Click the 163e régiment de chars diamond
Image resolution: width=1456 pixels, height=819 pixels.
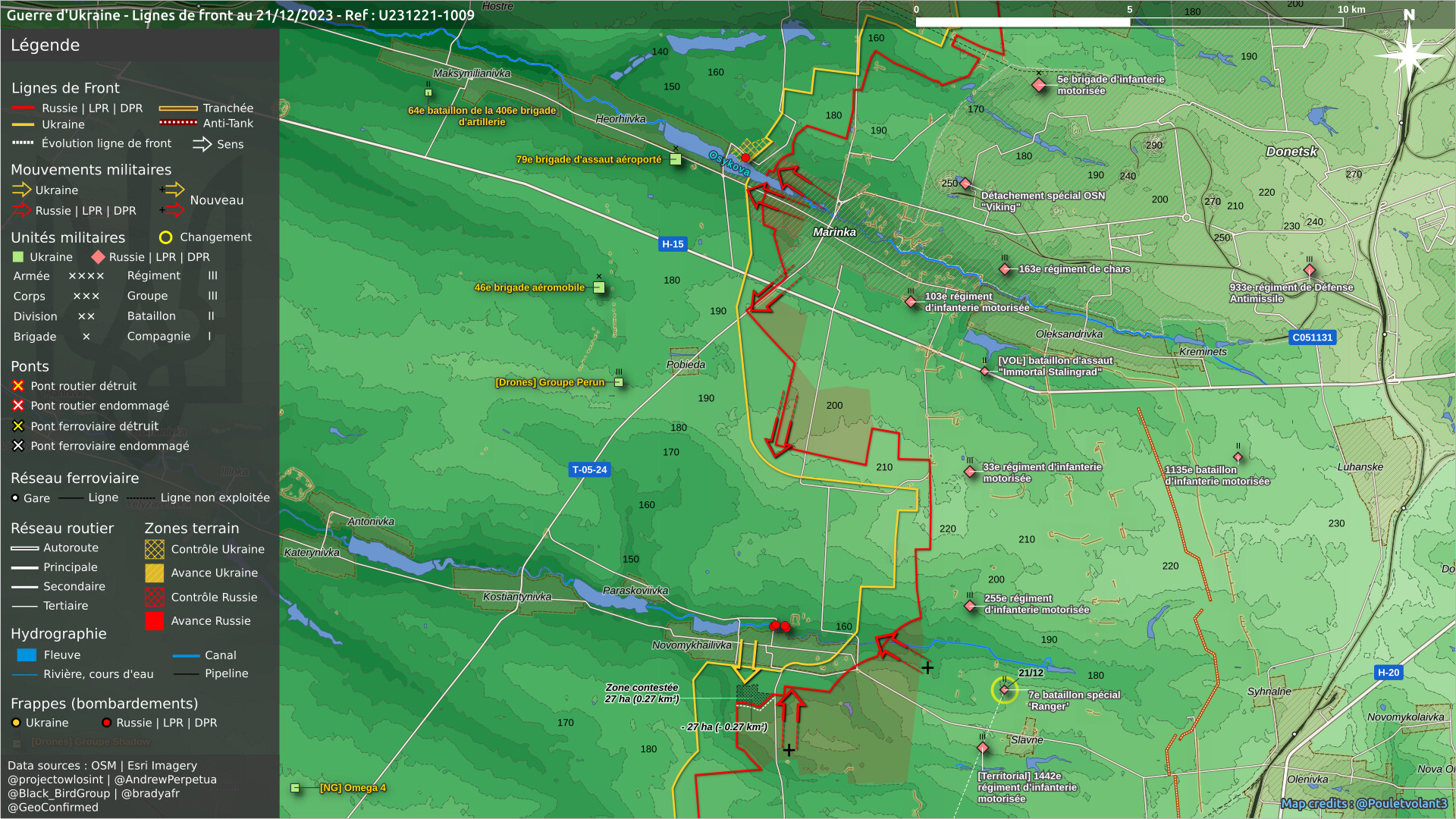click(1005, 269)
